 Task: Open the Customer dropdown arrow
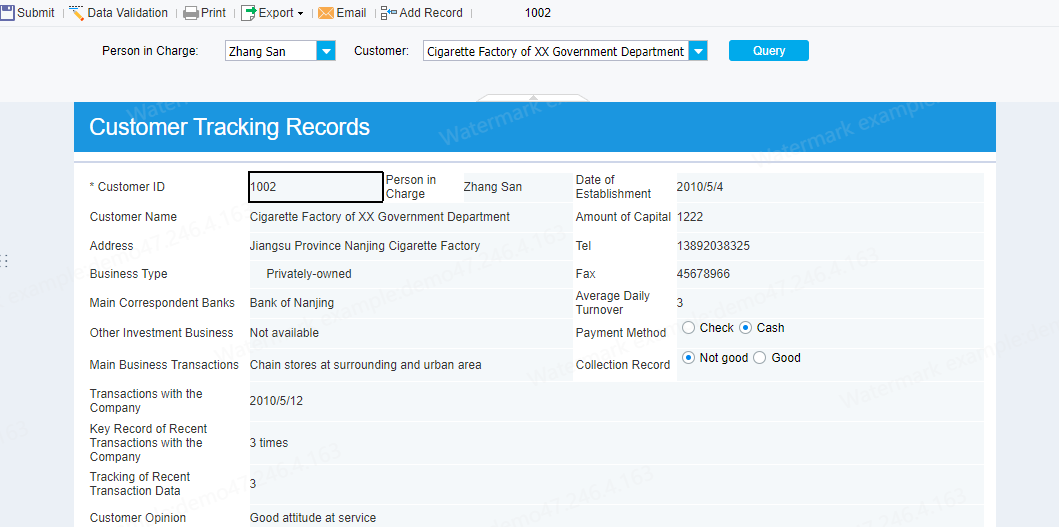tap(698, 51)
